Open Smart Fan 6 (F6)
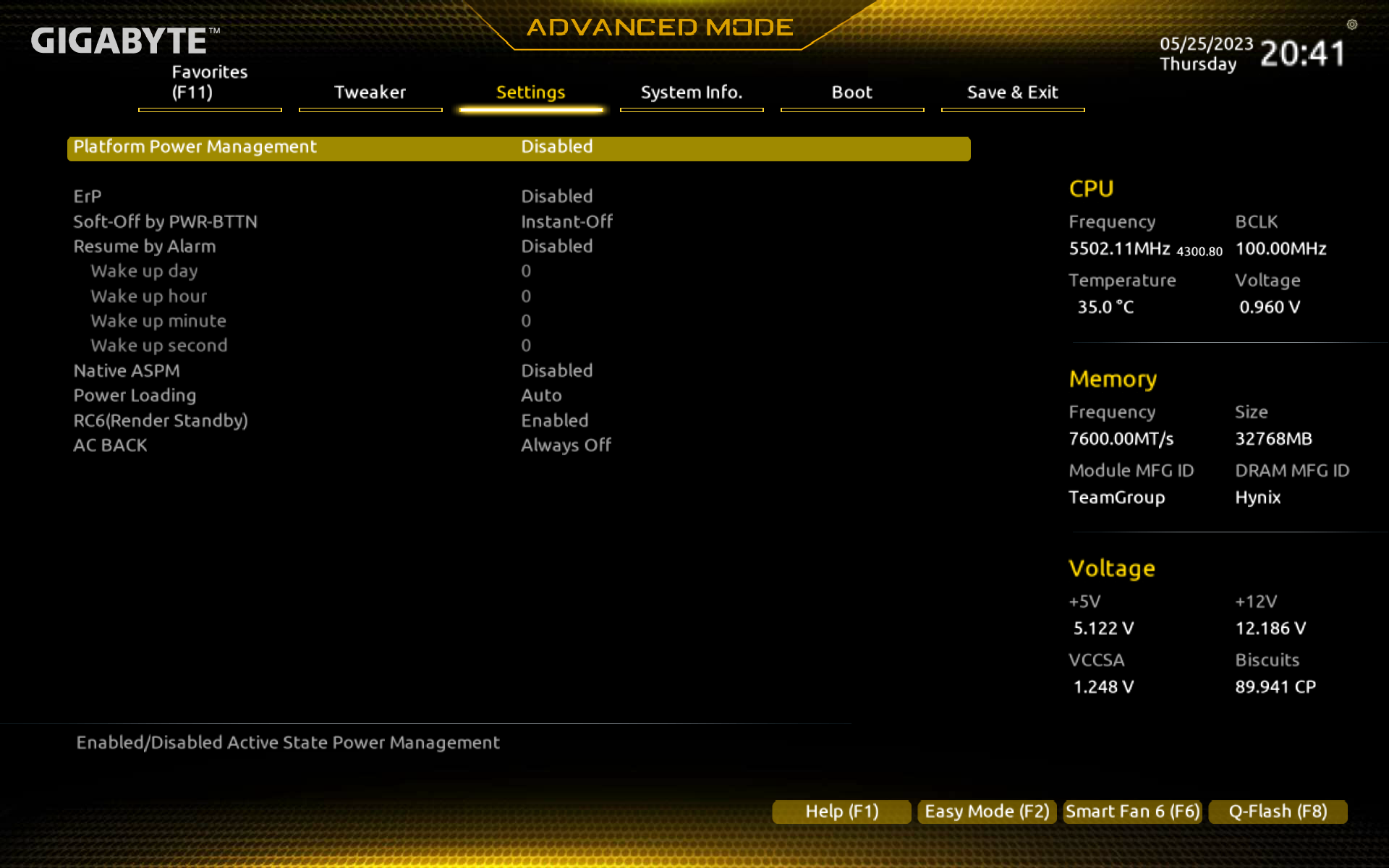The height and width of the screenshot is (868, 1389). (1132, 812)
